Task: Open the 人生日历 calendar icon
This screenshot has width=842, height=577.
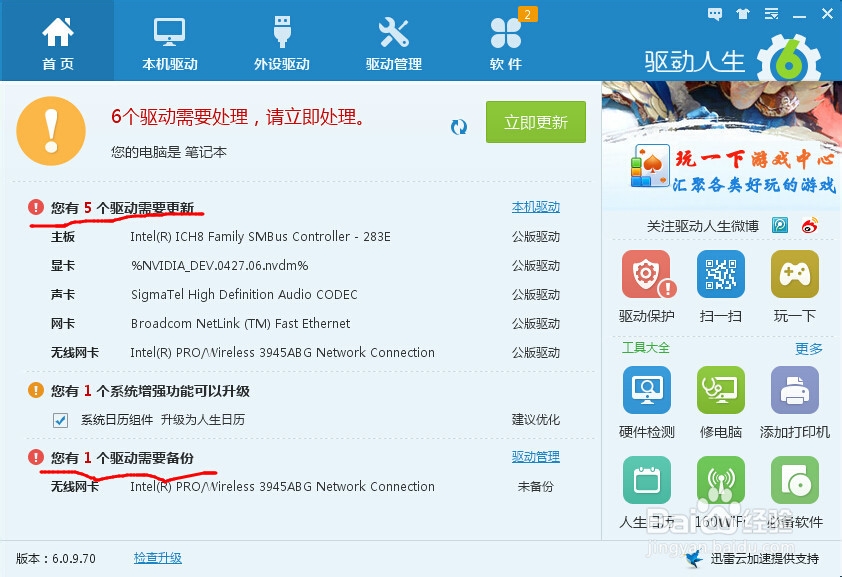Action: click(647, 480)
